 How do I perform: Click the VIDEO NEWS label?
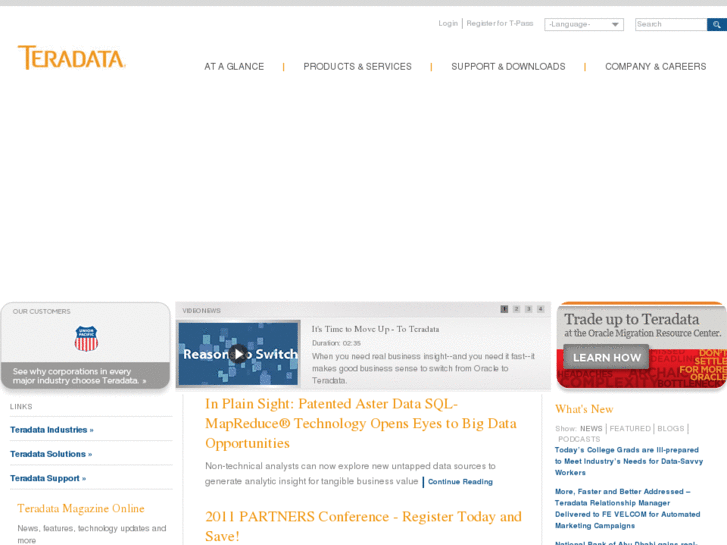(201, 311)
